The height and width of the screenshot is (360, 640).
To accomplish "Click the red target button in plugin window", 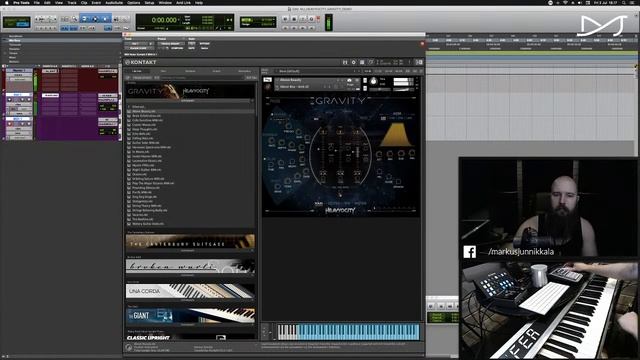I will [x=422, y=43].
